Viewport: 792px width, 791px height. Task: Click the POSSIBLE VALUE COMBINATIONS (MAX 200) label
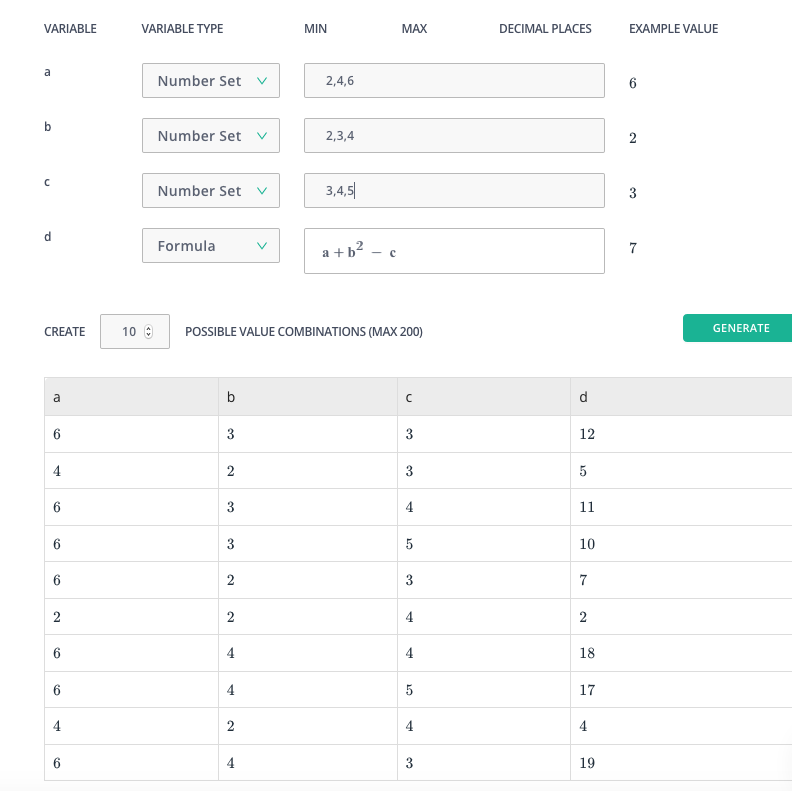[x=304, y=332]
